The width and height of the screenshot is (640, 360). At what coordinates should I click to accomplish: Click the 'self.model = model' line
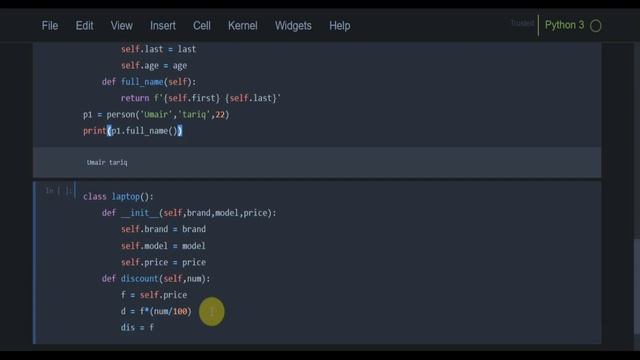point(163,246)
